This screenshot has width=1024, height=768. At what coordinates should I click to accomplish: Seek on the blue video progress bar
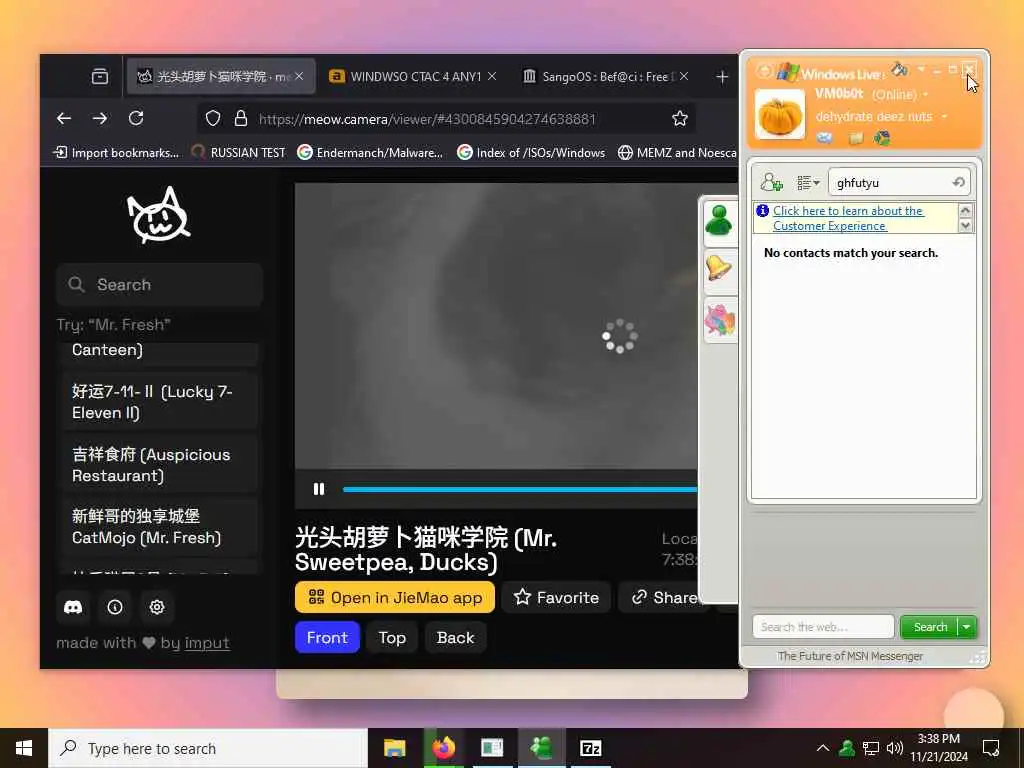520,489
